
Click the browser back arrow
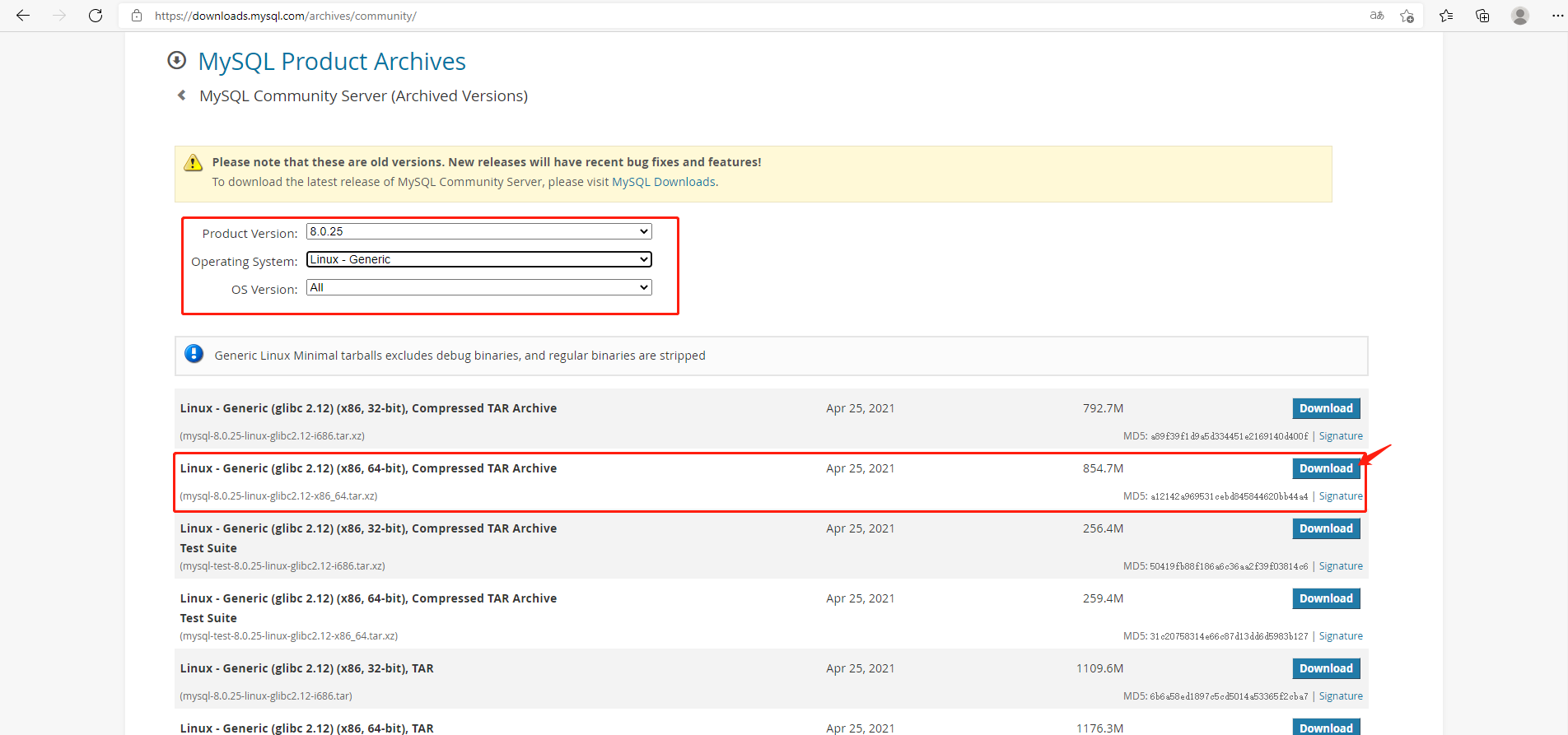point(23,16)
